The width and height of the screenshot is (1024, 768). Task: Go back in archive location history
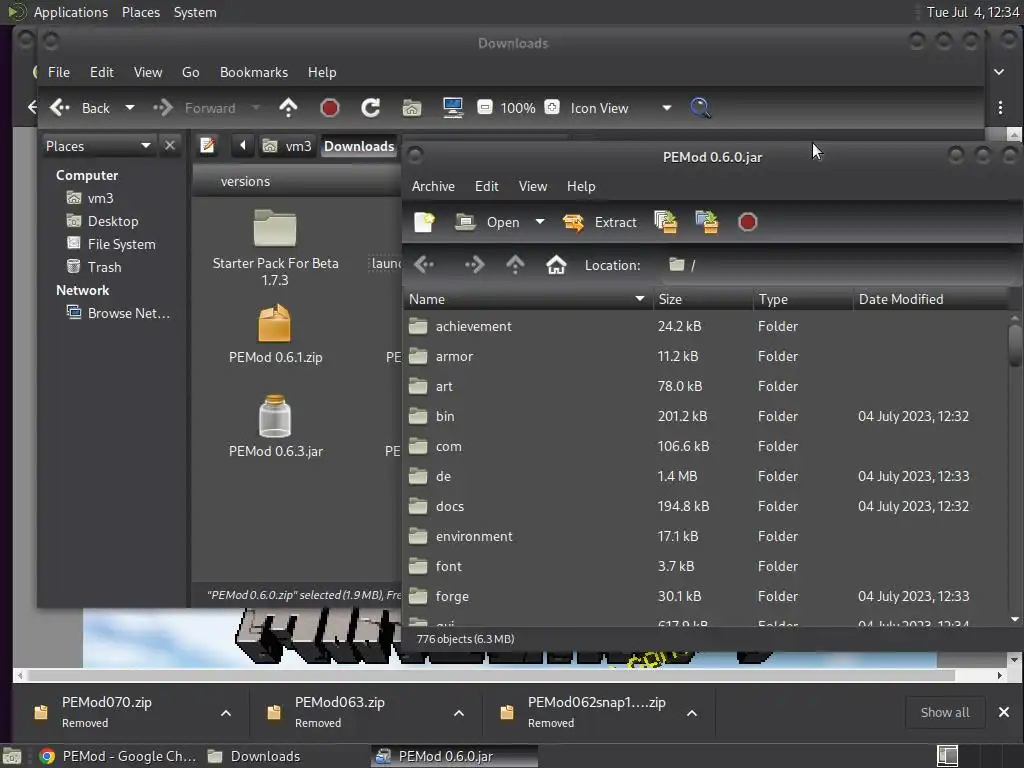[x=424, y=264]
